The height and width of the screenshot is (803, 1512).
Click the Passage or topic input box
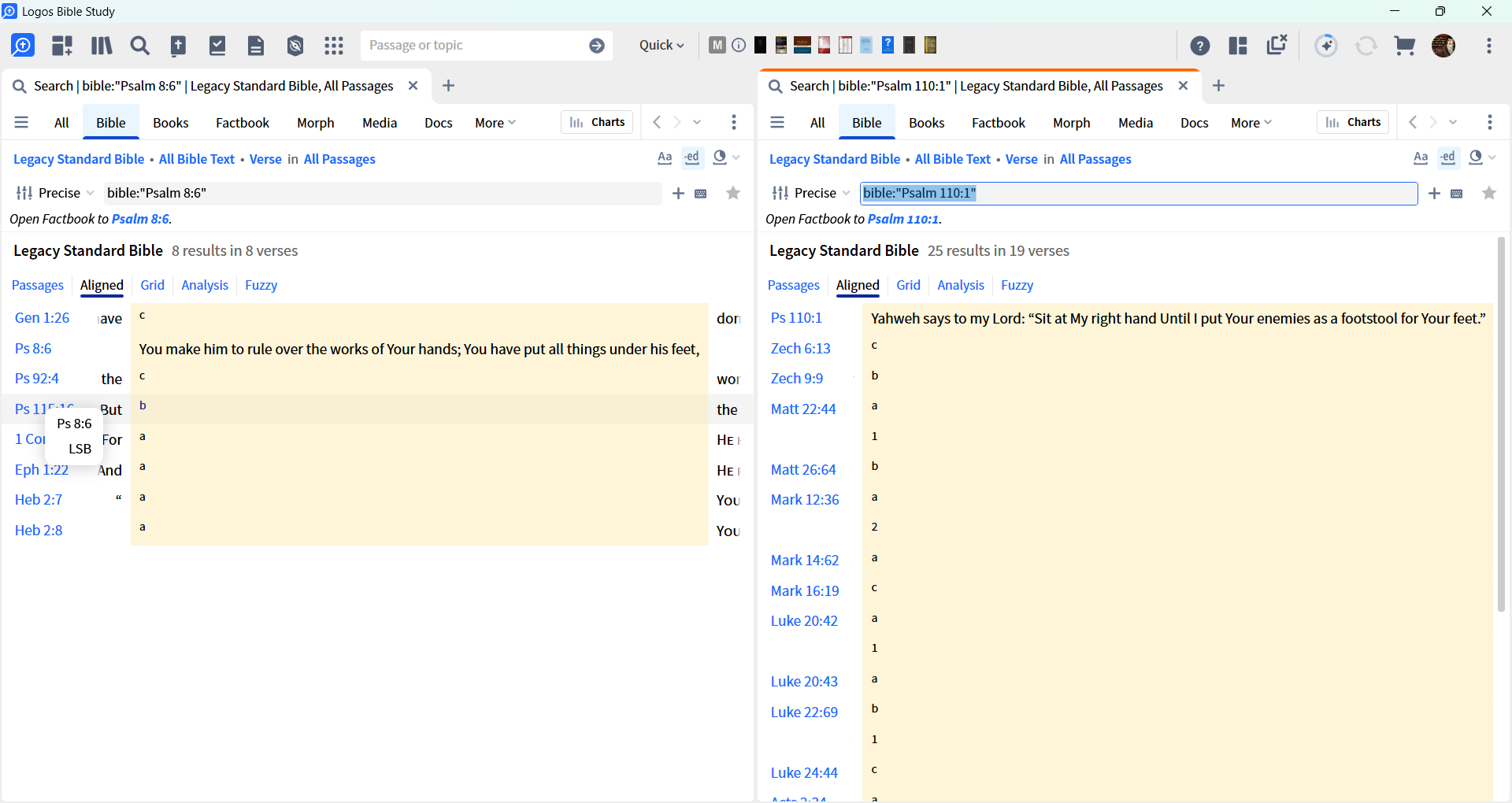point(475,46)
